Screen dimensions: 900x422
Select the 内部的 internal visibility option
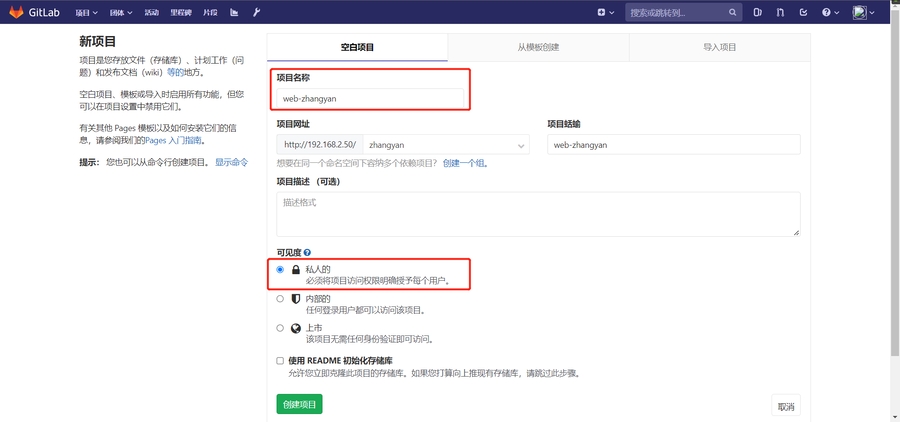(x=280, y=298)
